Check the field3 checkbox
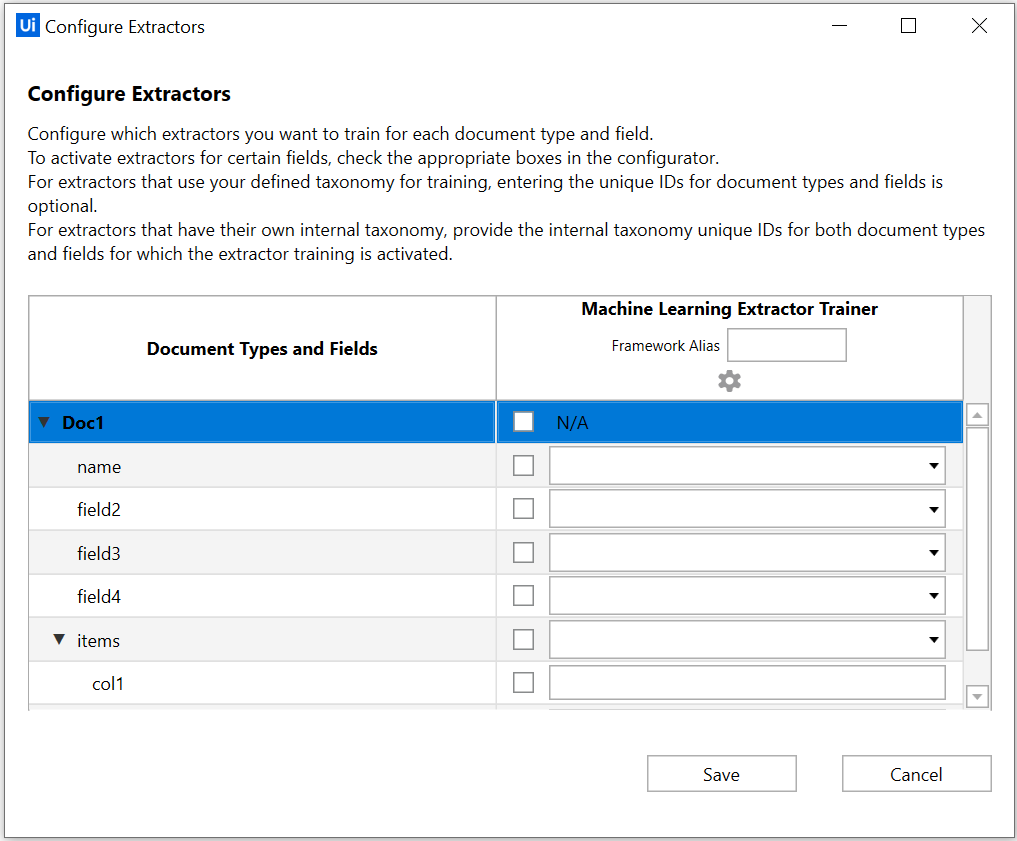This screenshot has height=841, width=1017. (523, 552)
